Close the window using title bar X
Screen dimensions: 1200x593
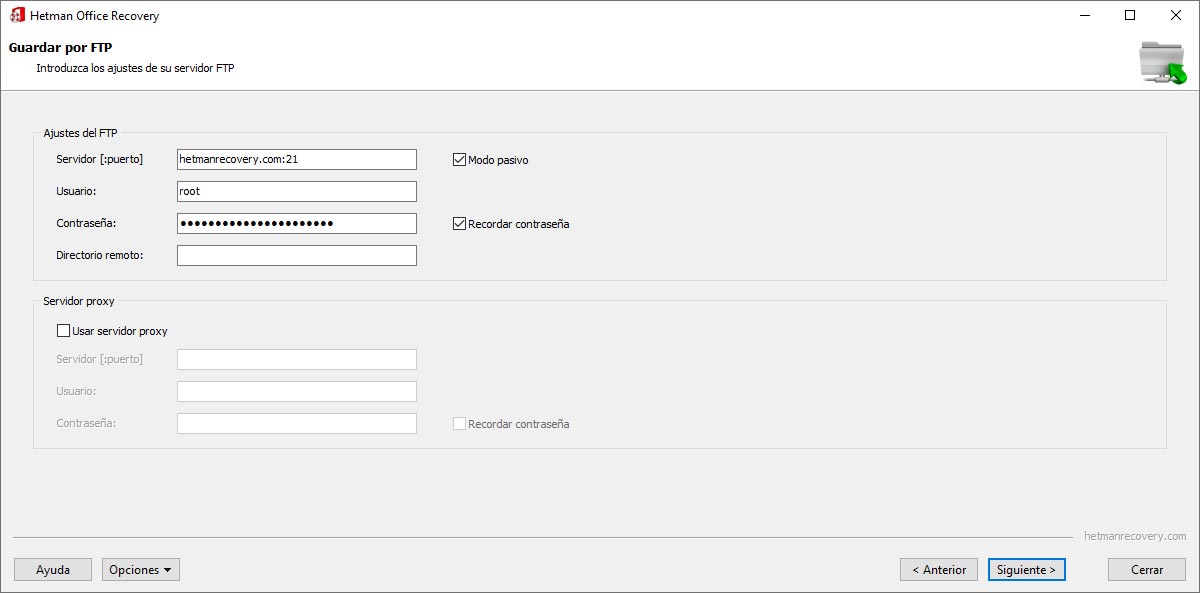point(1176,15)
